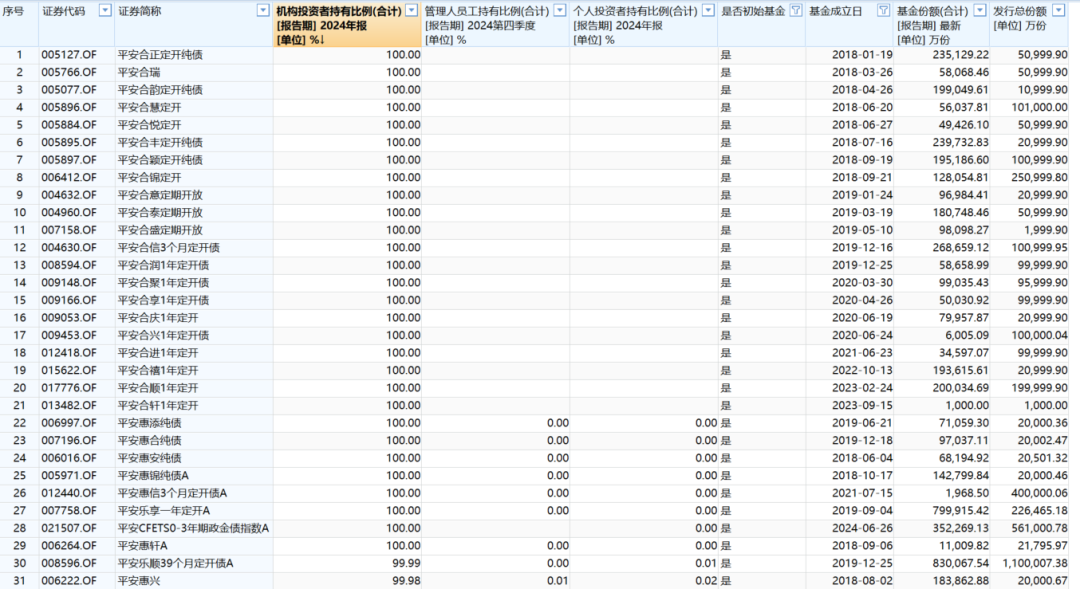The width and height of the screenshot is (1080, 589).
Task: Select security code 006016.OF
Action: coord(69,458)
